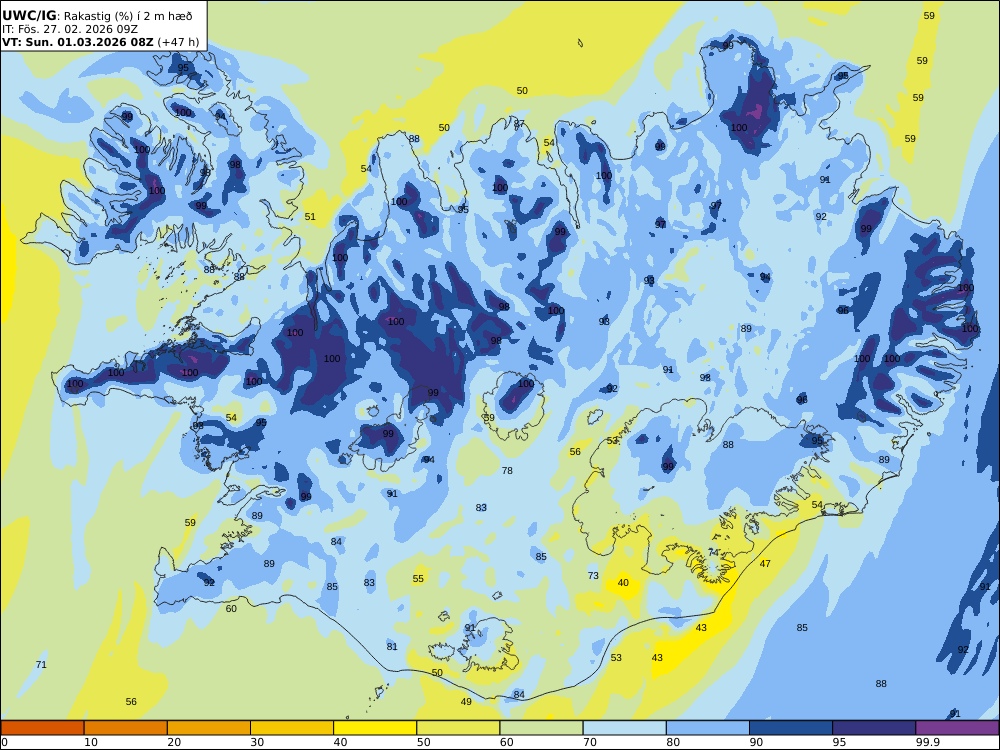Click the orange 10–20 legend swatch

click(126, 728)
